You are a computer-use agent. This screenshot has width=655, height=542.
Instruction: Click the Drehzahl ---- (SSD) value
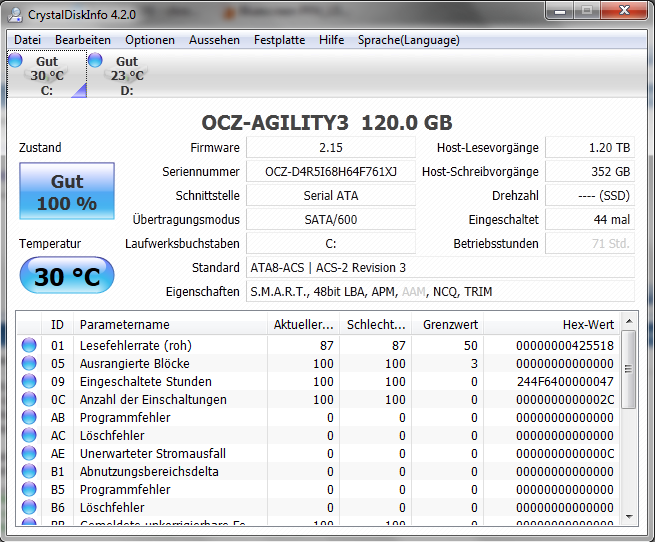pos(590,196)
